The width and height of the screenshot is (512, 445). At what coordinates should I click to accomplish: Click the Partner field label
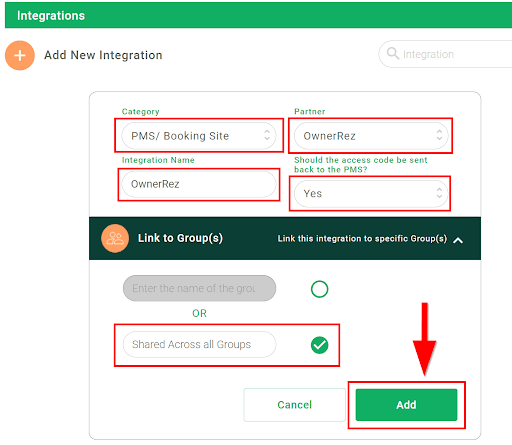(310, 112)
